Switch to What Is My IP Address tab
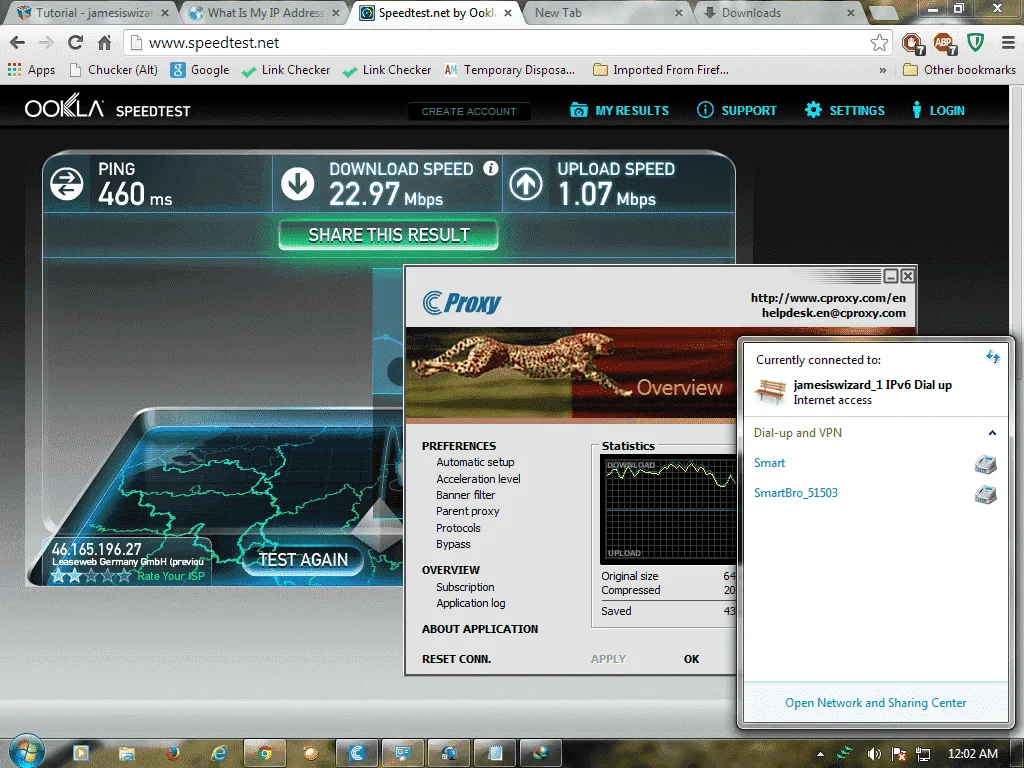This screenshot has height=768, width=1024. [264, 12]
